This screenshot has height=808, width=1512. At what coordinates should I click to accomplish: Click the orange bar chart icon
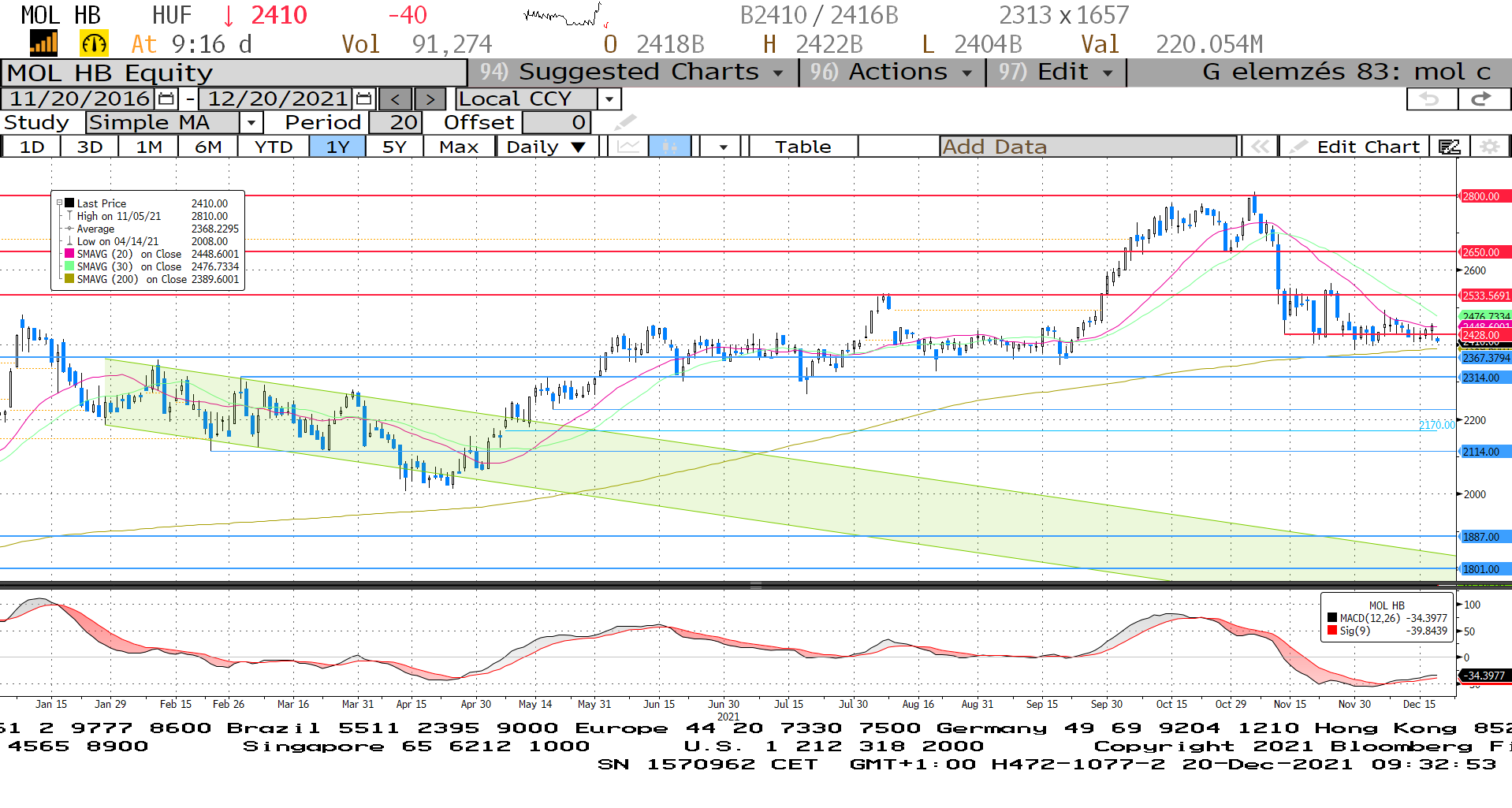[43, 43]
